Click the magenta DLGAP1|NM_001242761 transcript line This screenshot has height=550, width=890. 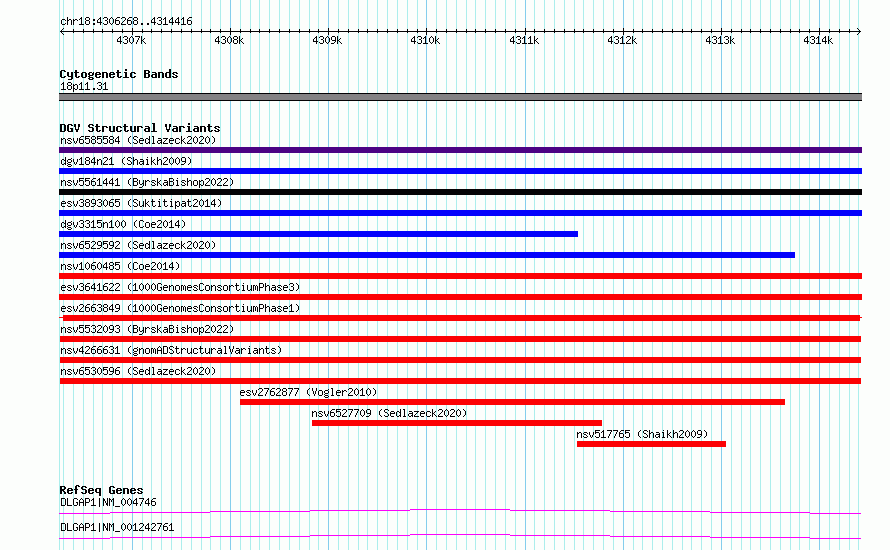[460, 536]
